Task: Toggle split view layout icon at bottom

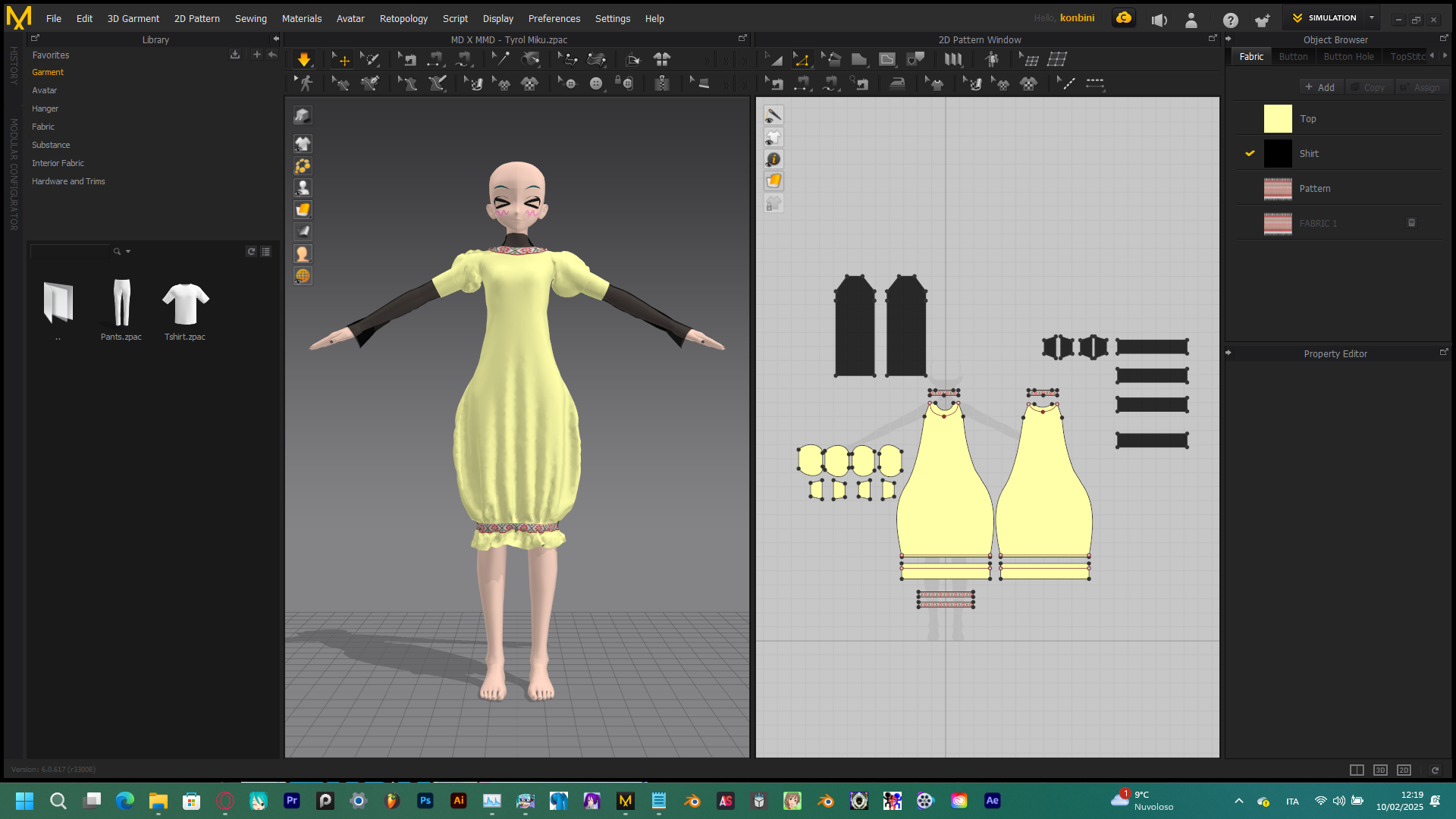Action: pyautogui.click(x=1357, y=770)
